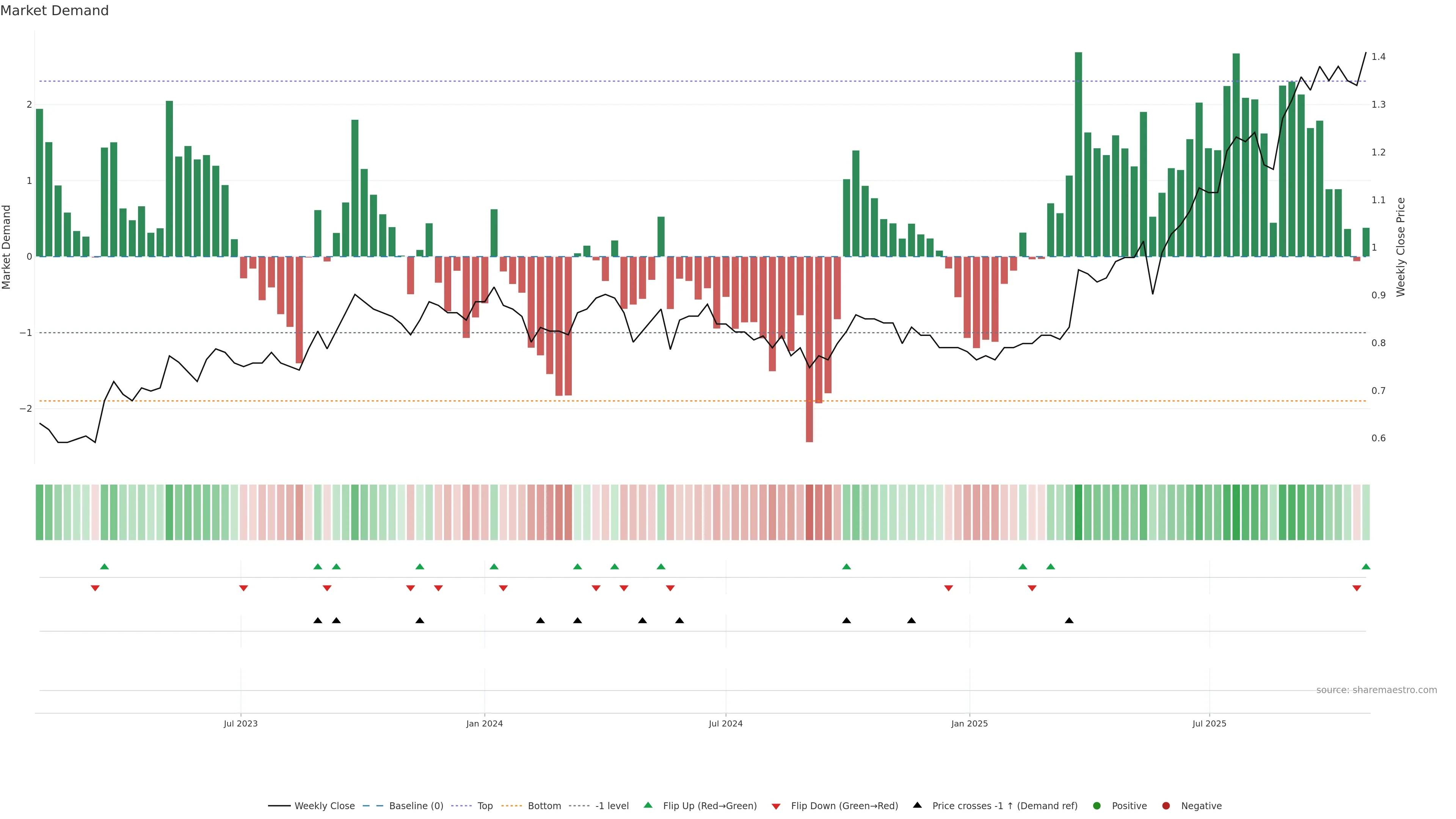The width and height of the screenshot is (1456, 819).
Task: Click the red Negative legend dot
Action: pos(1166,806)
